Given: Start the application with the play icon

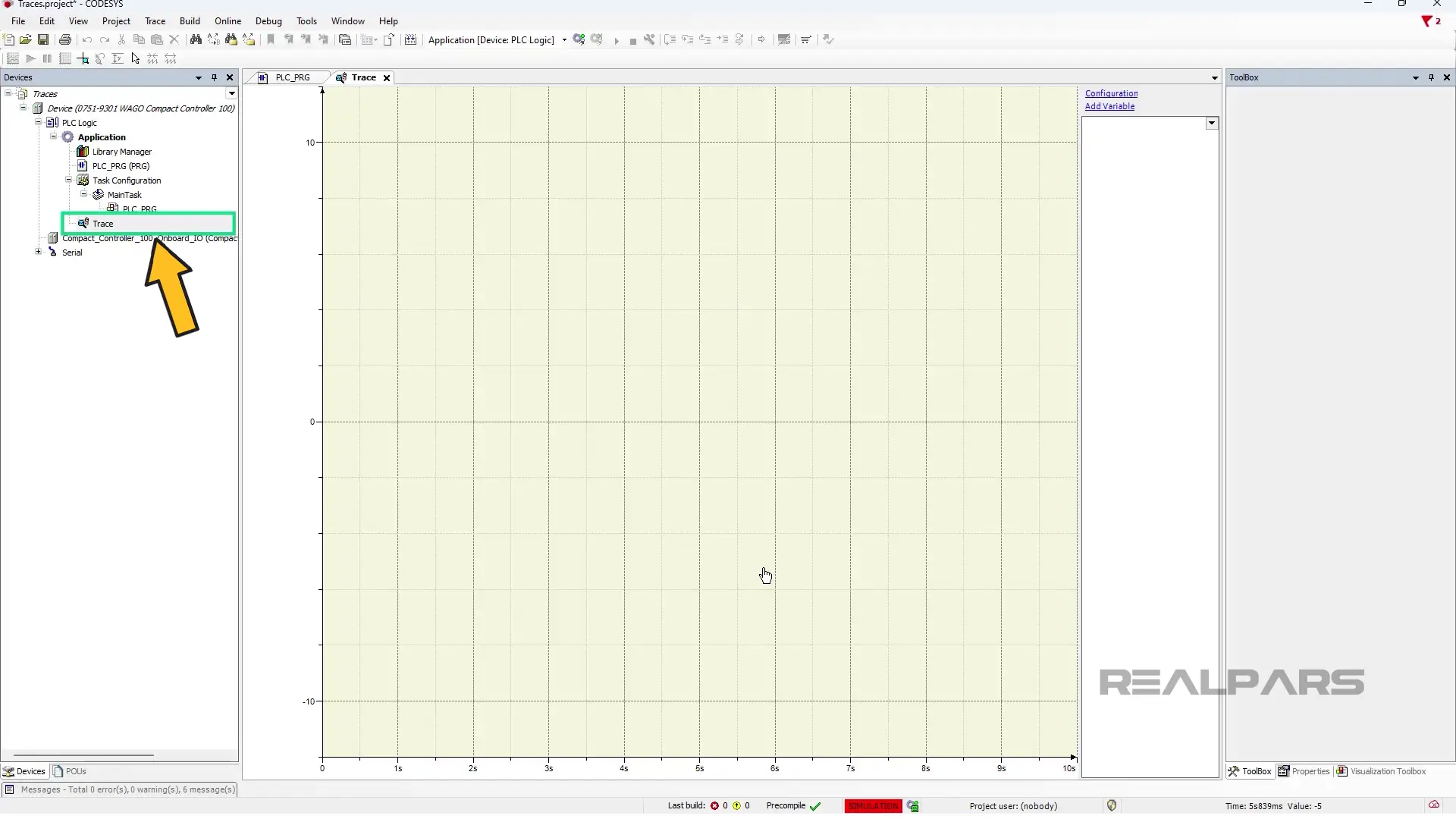Looking at the screenshot, I should pyautogui.click(x=616, y=41).
